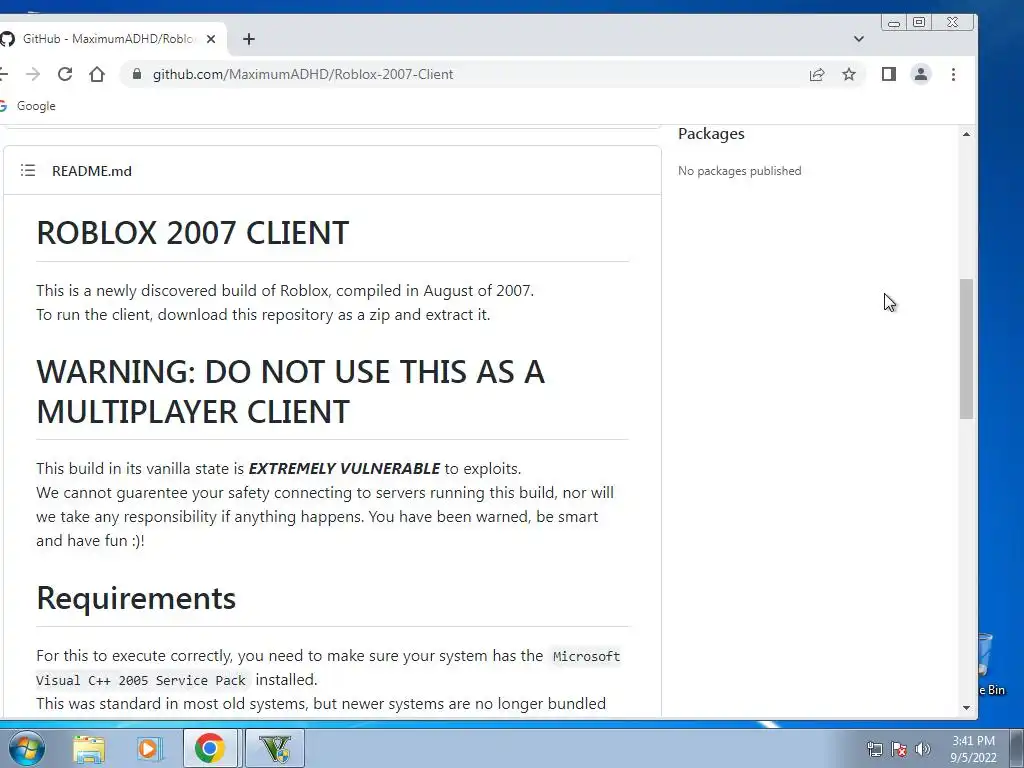1024x768 pixels.
Task: Open the Chrome profile menu
Action: 921,74
